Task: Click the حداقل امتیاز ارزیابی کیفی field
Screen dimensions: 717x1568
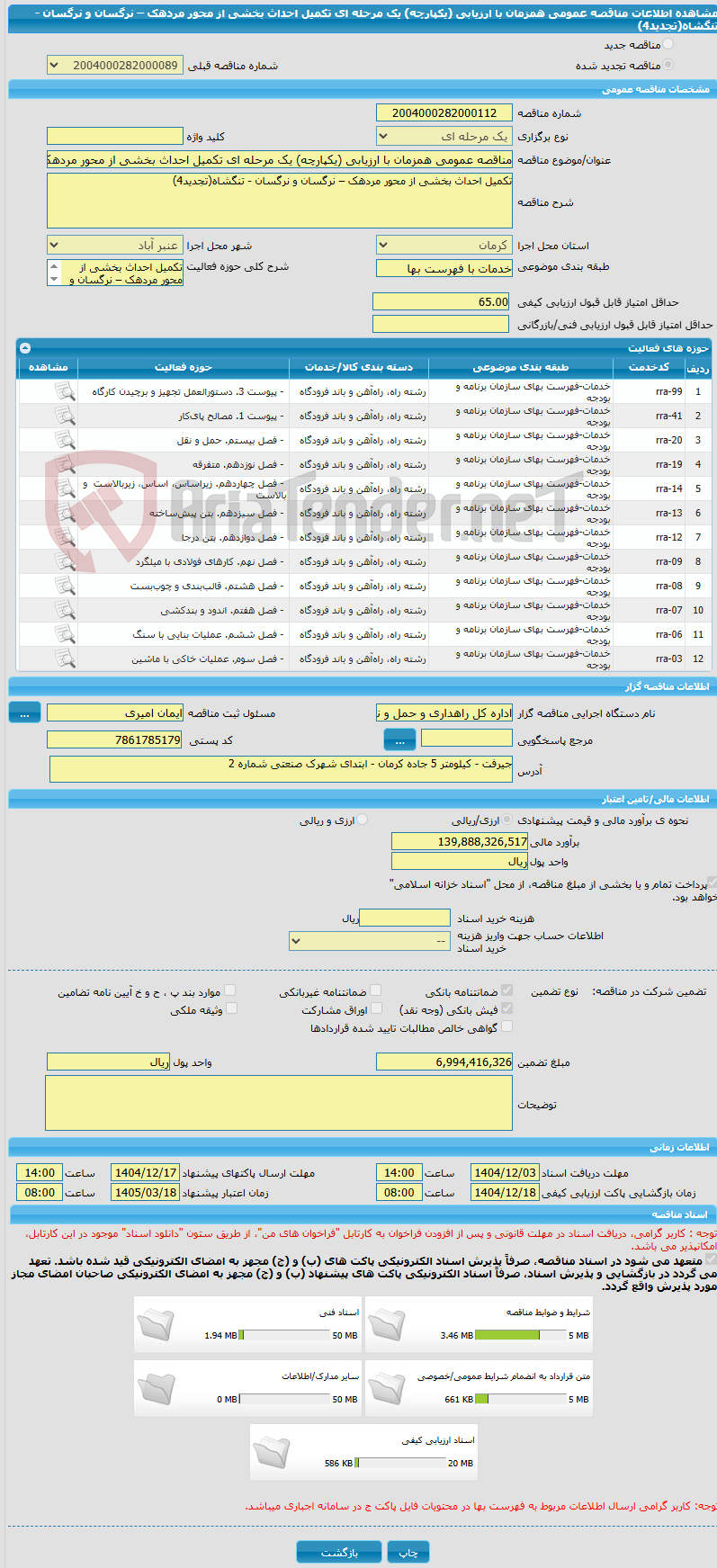Action: [x=441, y=301]
